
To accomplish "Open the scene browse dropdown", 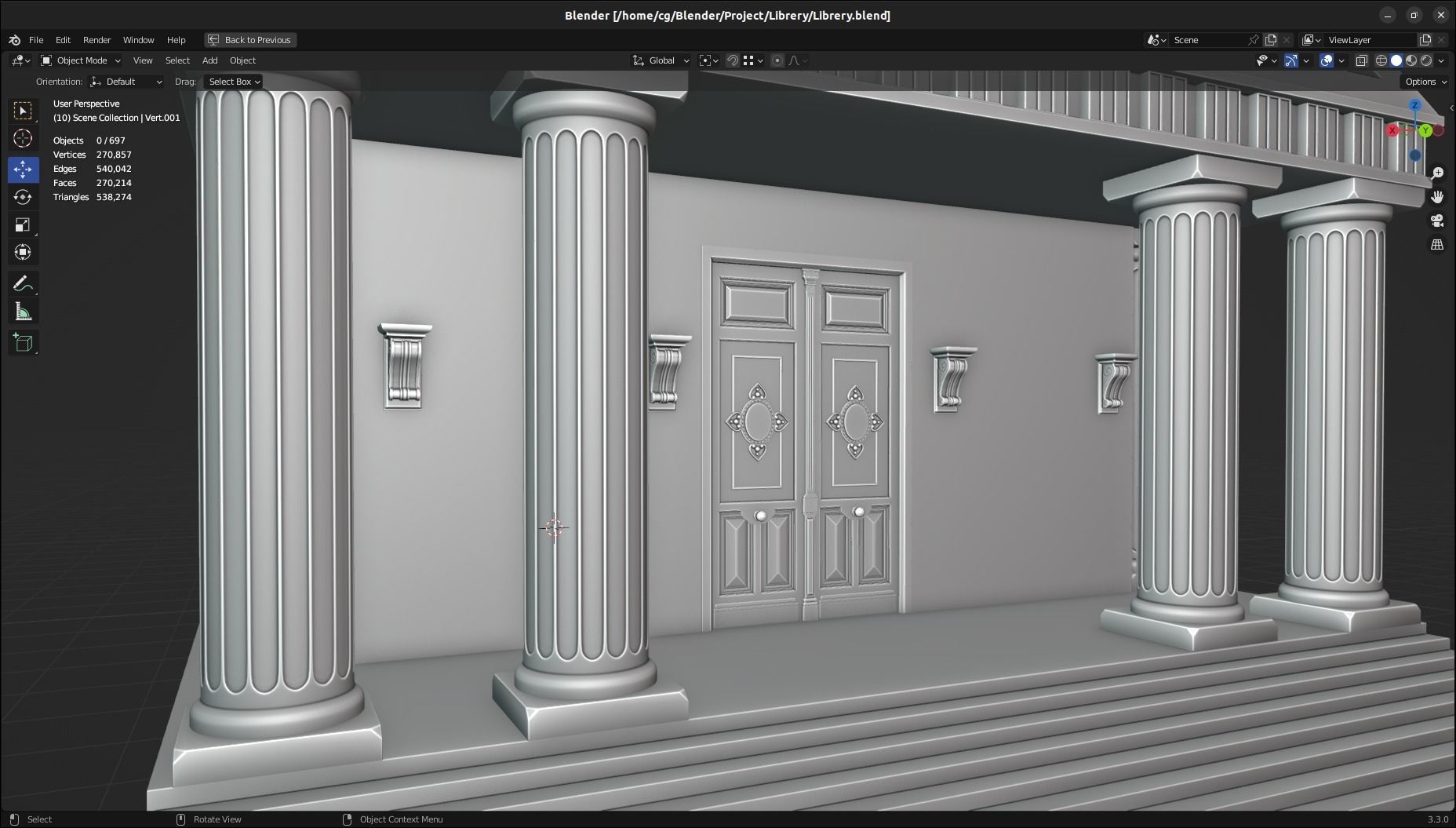I will (x=1157, y=40).
